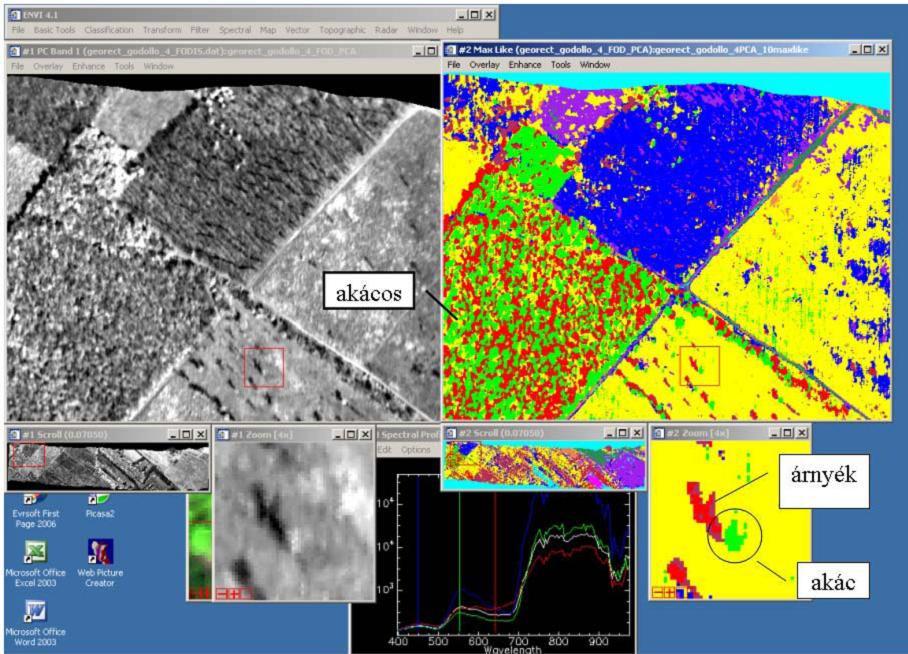Open Enhance menu in #2 Max Like window
Viewport: 908px width, 654px height.
click(525, 65)
